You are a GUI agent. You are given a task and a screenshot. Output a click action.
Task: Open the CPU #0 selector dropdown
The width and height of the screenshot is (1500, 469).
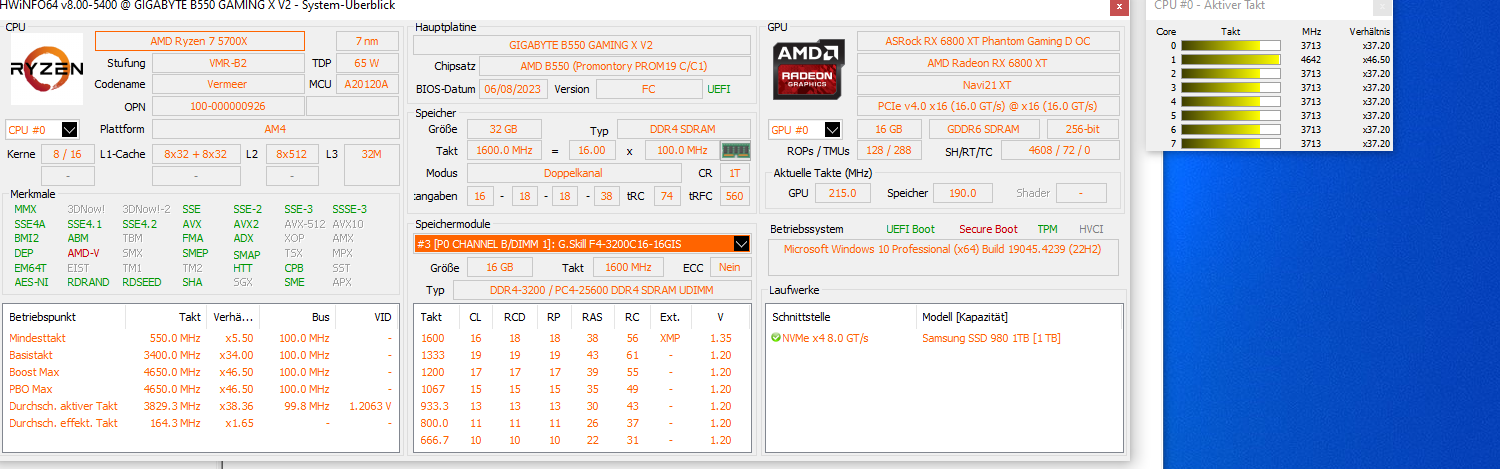tap(69, 129)
